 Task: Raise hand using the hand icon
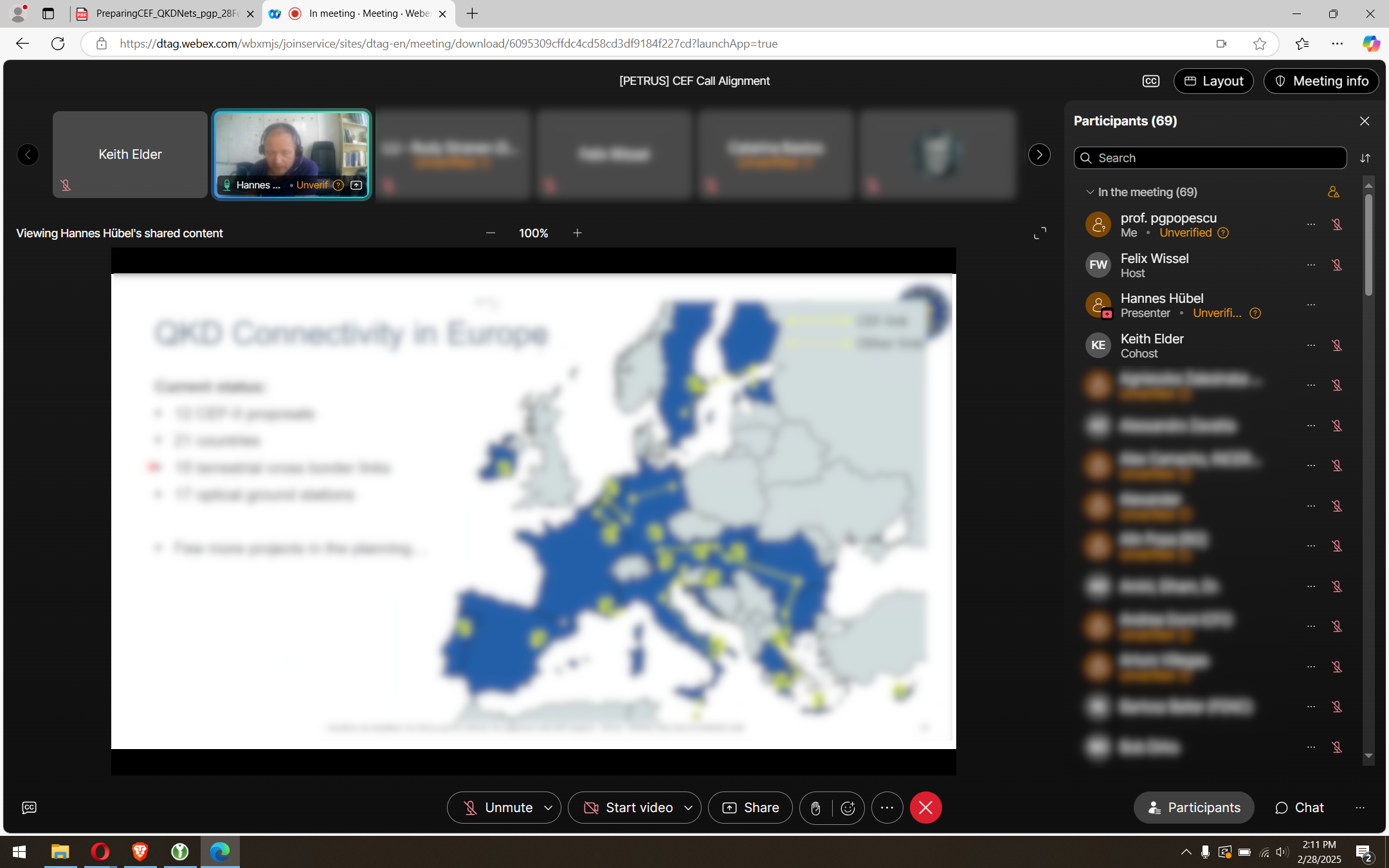point(815,808)
